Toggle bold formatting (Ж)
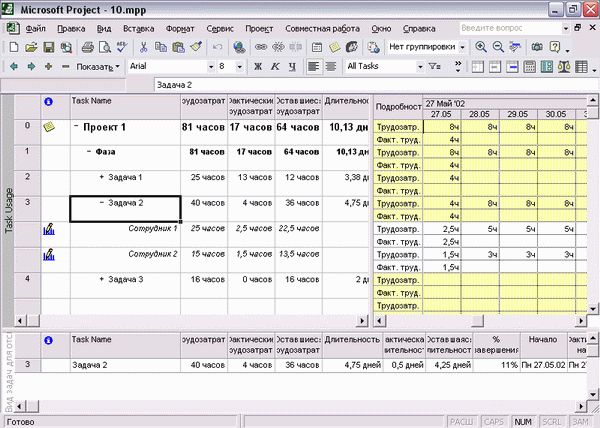This screenshot has height=428, width=600. coord(258,67)
